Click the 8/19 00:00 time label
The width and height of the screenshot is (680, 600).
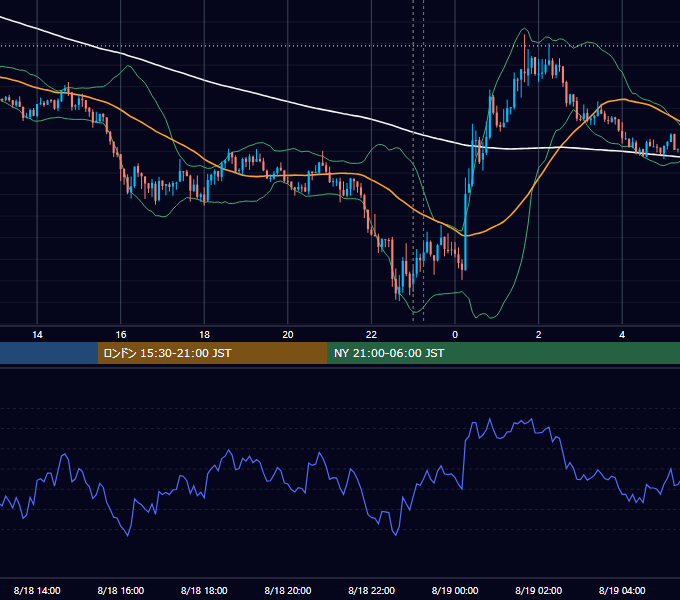click(x=455, y=590)
